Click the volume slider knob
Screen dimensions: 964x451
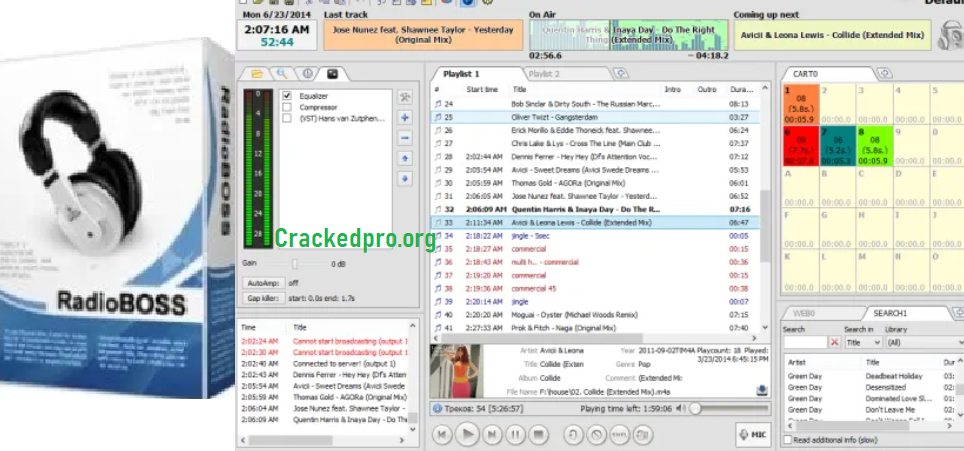[695, 408]
